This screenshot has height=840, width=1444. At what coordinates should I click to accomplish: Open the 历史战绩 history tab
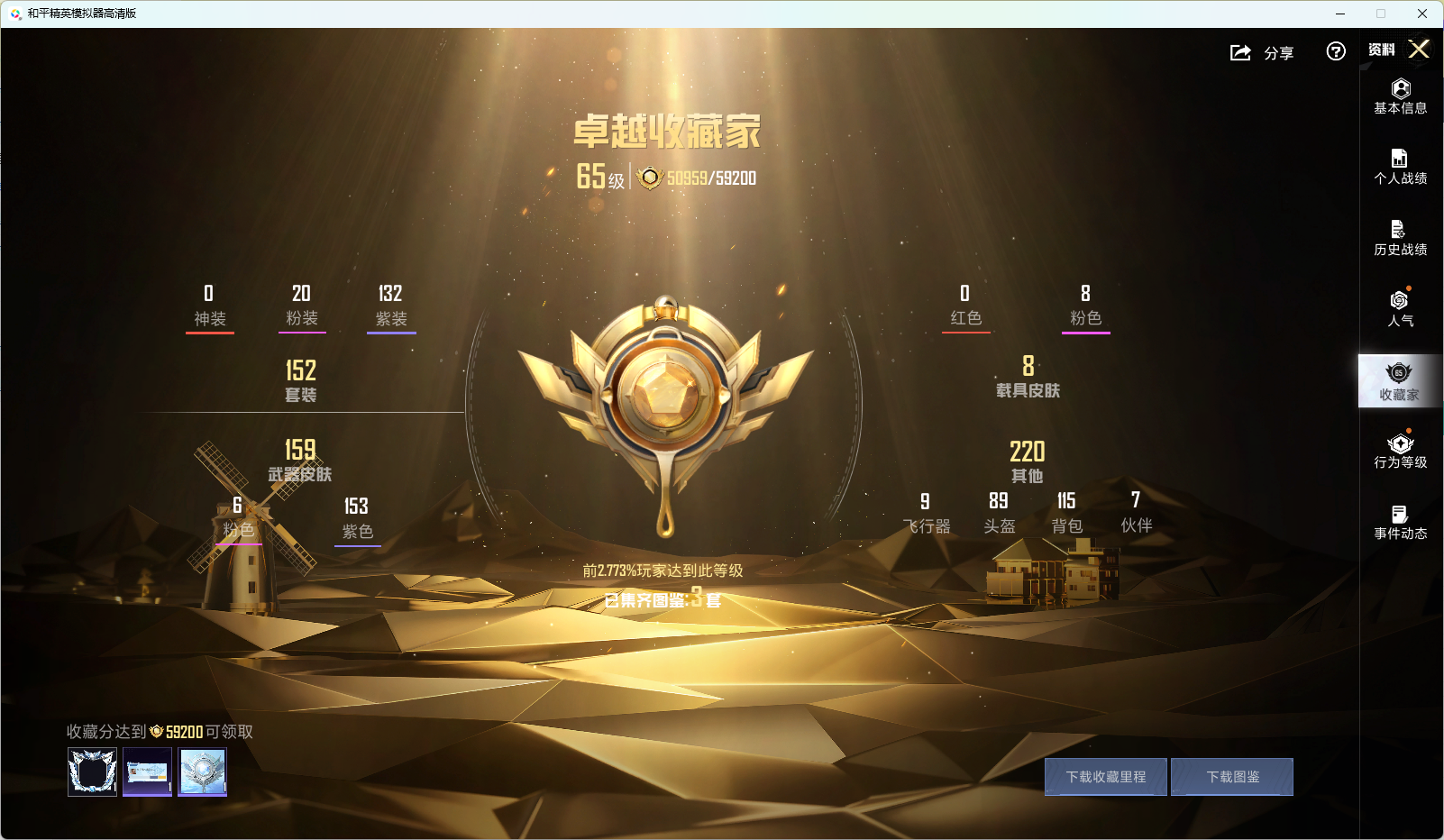coord(1401,238)
